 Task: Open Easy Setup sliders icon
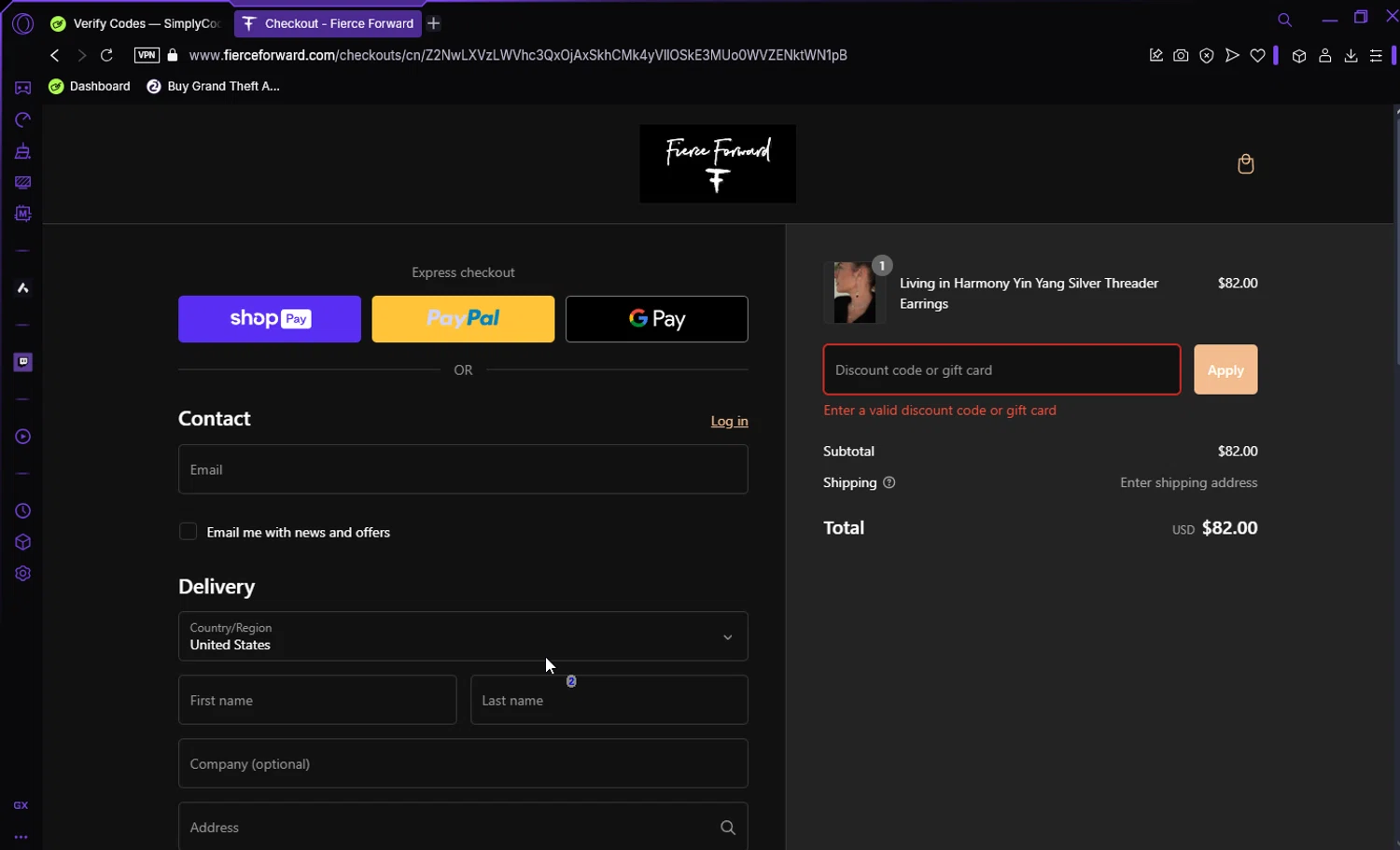coord(1376,56)
